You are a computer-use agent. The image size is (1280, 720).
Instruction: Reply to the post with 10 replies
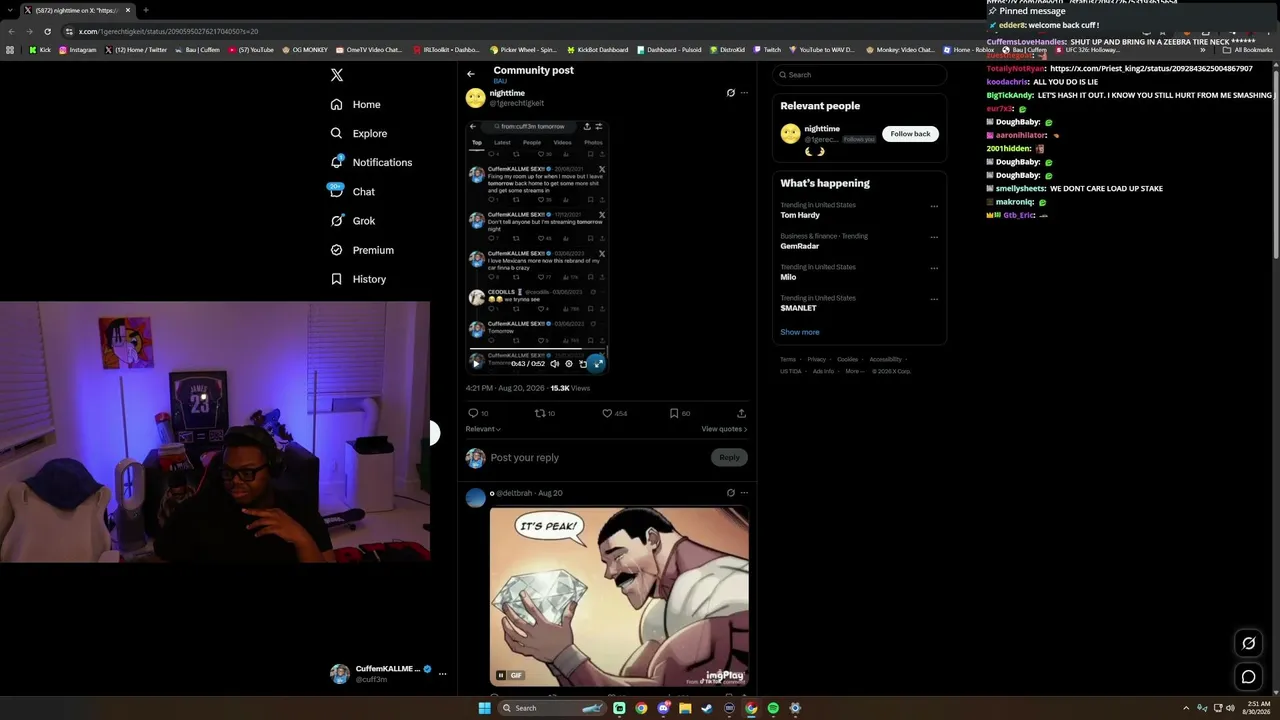pyautogui.click(x=478, y=413)
